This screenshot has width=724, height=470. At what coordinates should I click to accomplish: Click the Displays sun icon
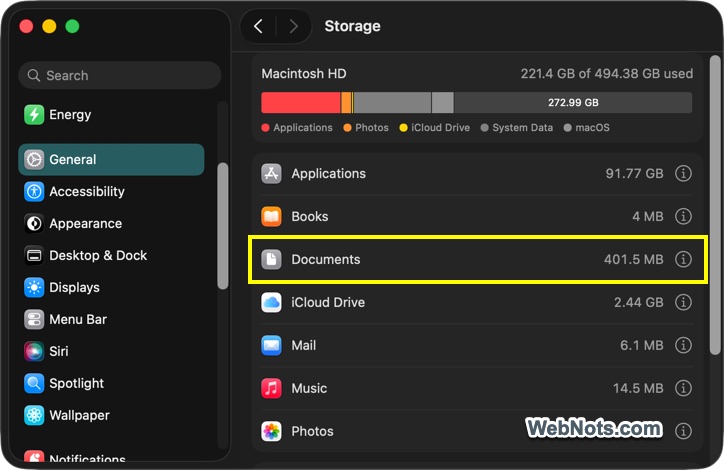click(x=34, y=287)
